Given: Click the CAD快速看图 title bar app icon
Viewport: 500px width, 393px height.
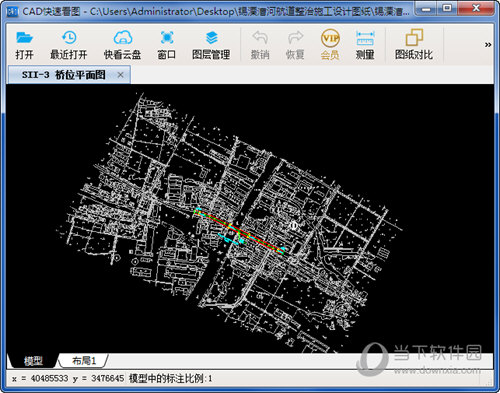Looking at the screenshot, I should pos(13,12).
